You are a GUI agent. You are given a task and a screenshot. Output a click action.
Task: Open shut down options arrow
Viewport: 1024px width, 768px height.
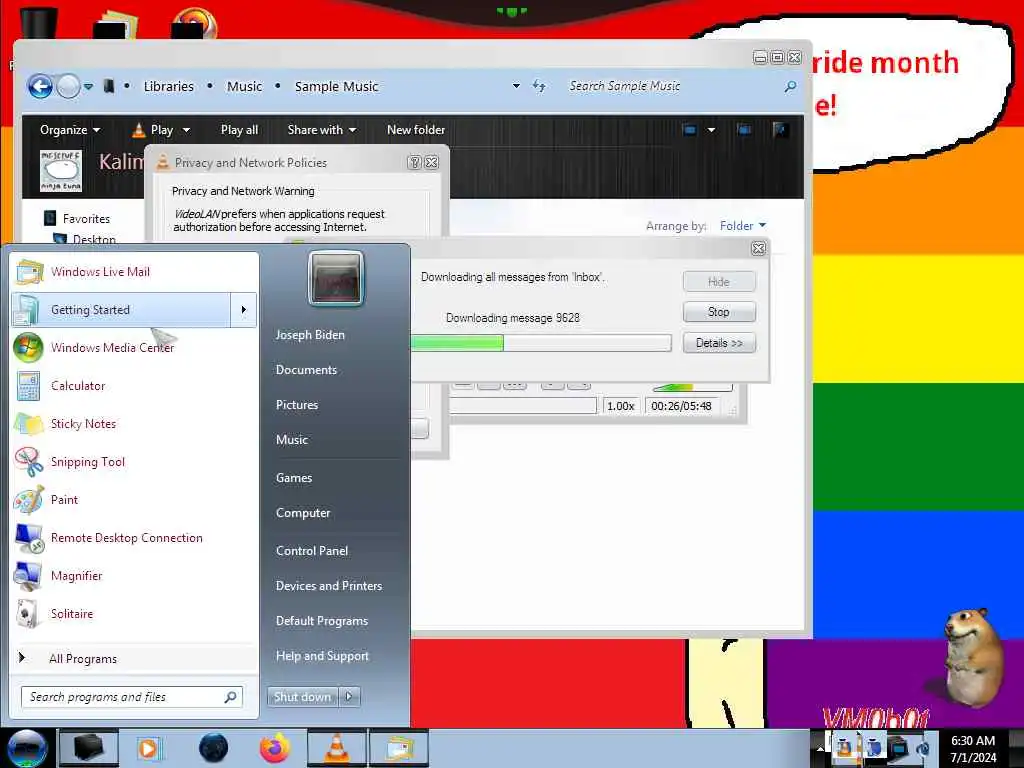349,696
